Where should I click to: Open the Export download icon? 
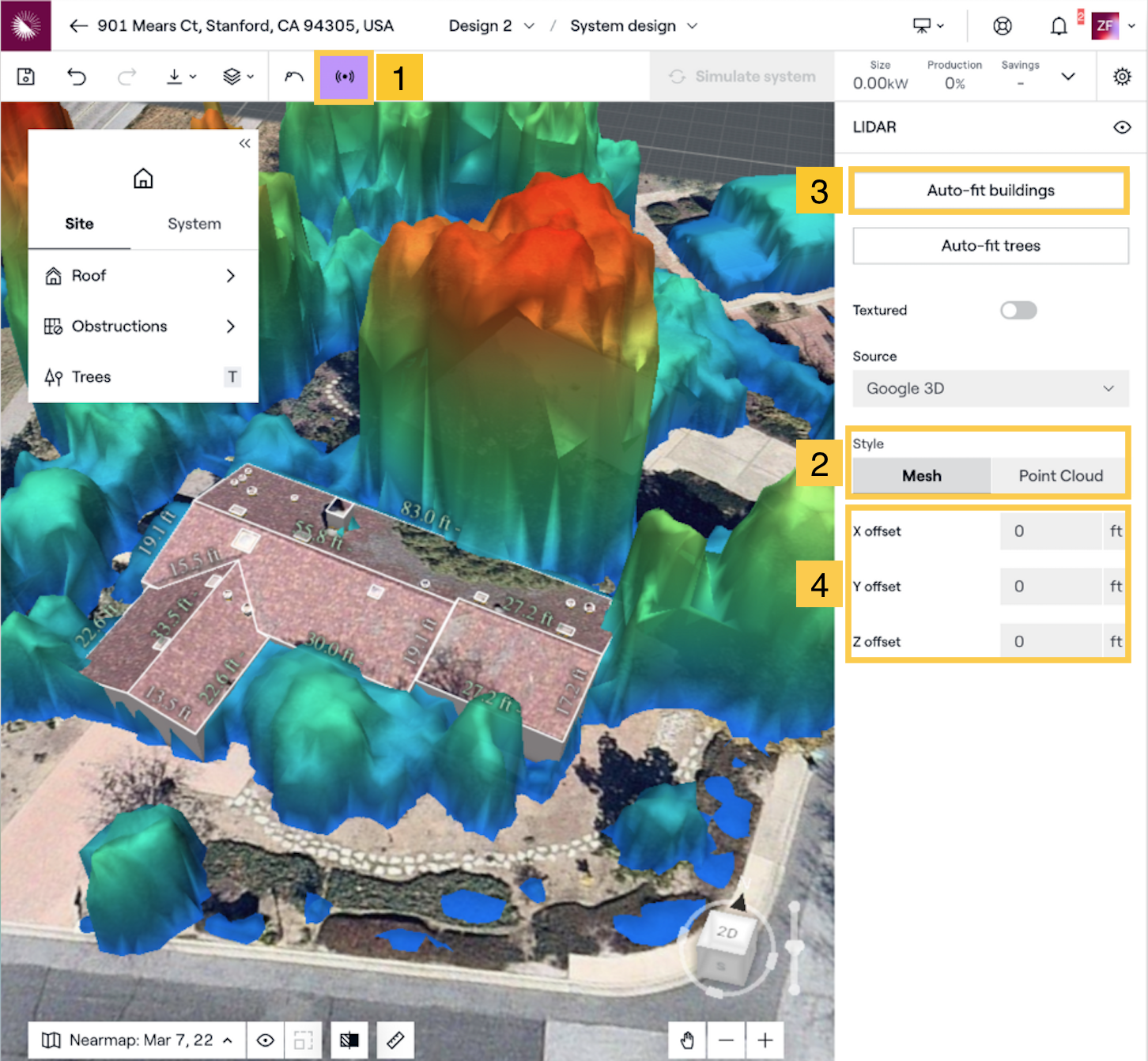click(176, 76)
